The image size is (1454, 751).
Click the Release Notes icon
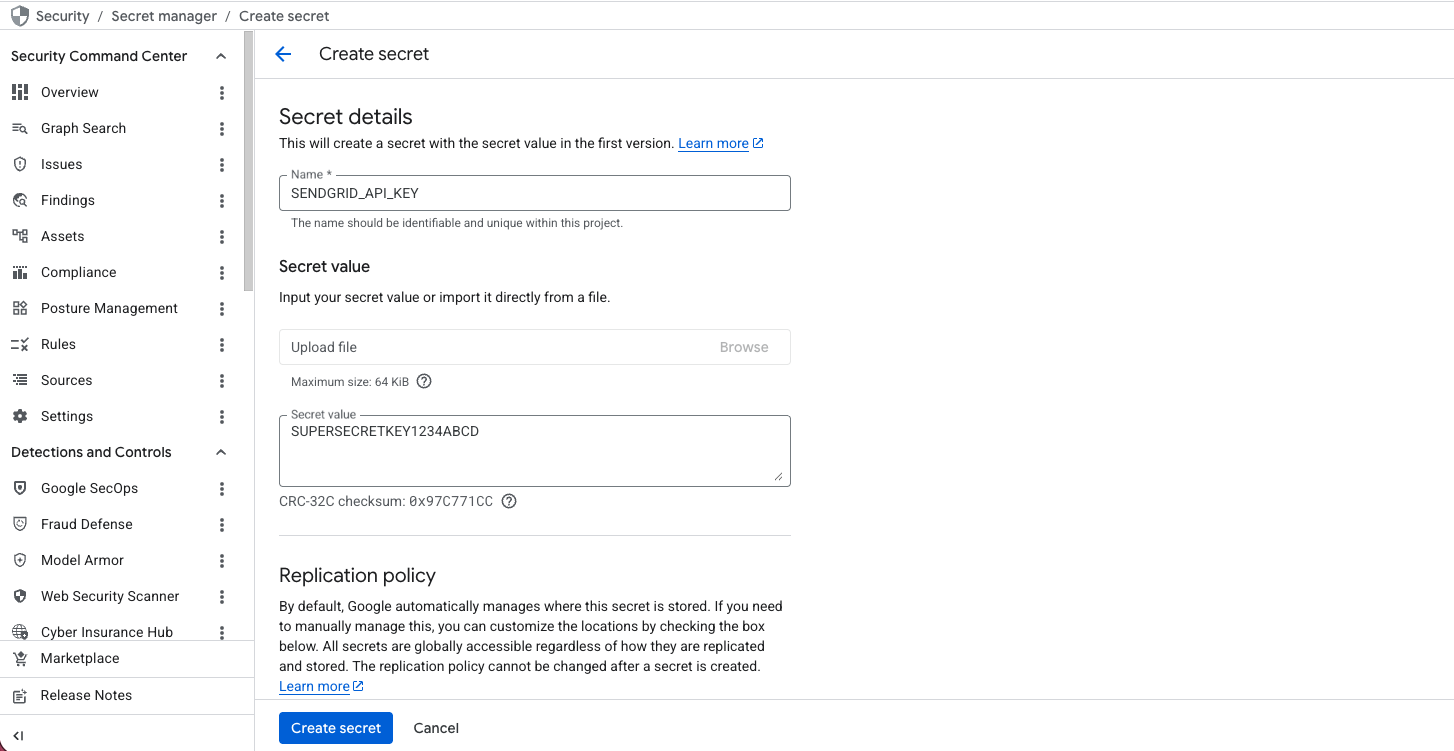click(20, 695)
